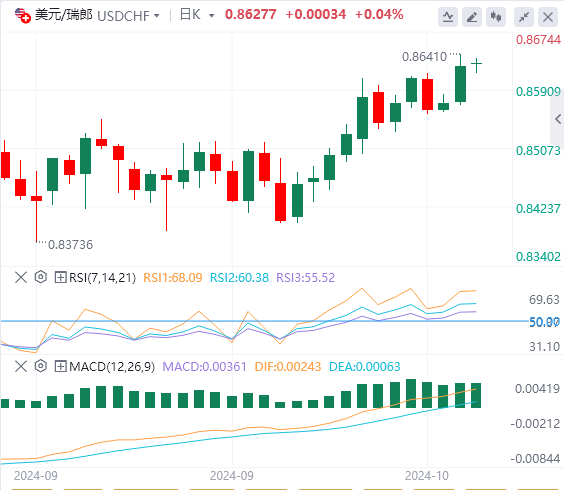Image resolution: width=564 pixels, height=490 pixels.
Task: Click the 2024-10 timeline date label
Action: (427, 476)
